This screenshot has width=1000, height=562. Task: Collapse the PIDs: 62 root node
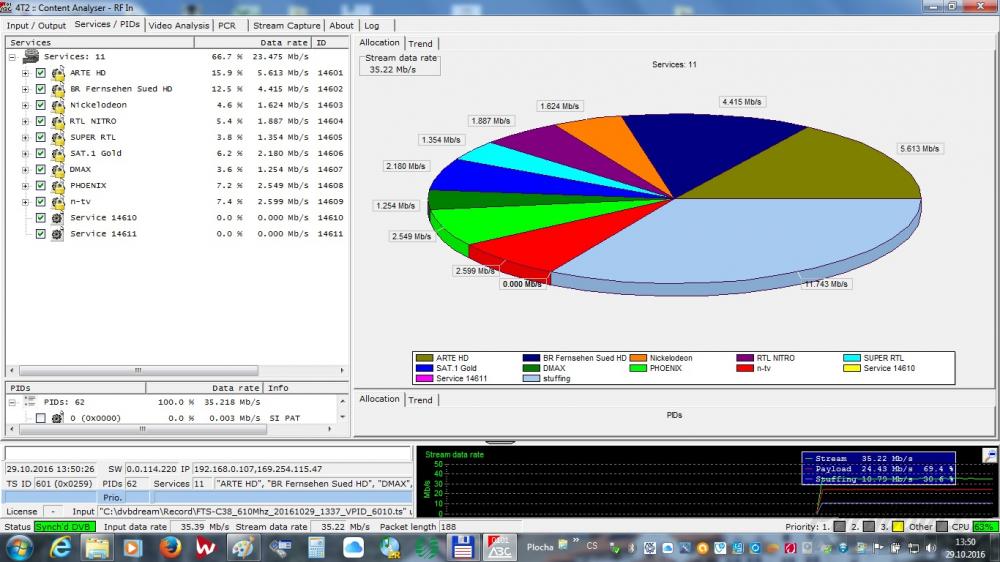coord(12,402)
